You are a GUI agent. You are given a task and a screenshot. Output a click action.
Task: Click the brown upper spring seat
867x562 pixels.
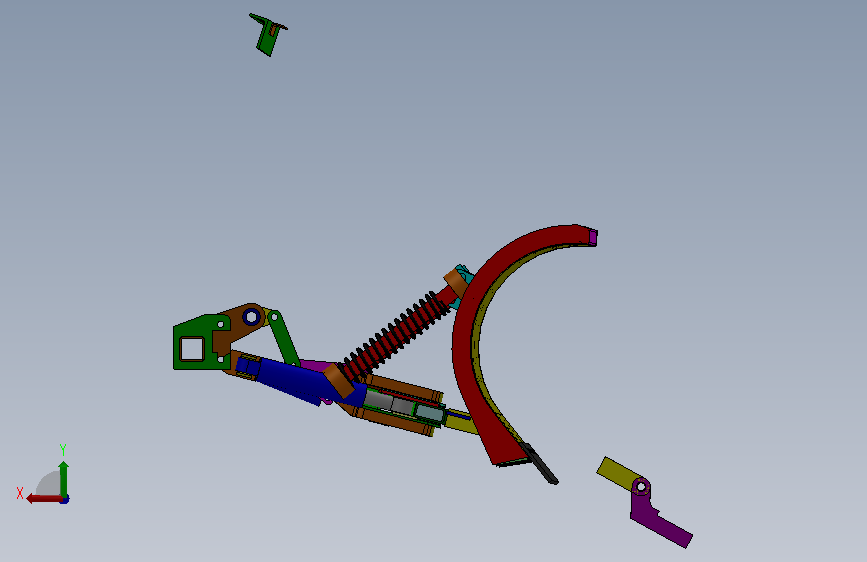pyautogui.click(x=456, y=283)
